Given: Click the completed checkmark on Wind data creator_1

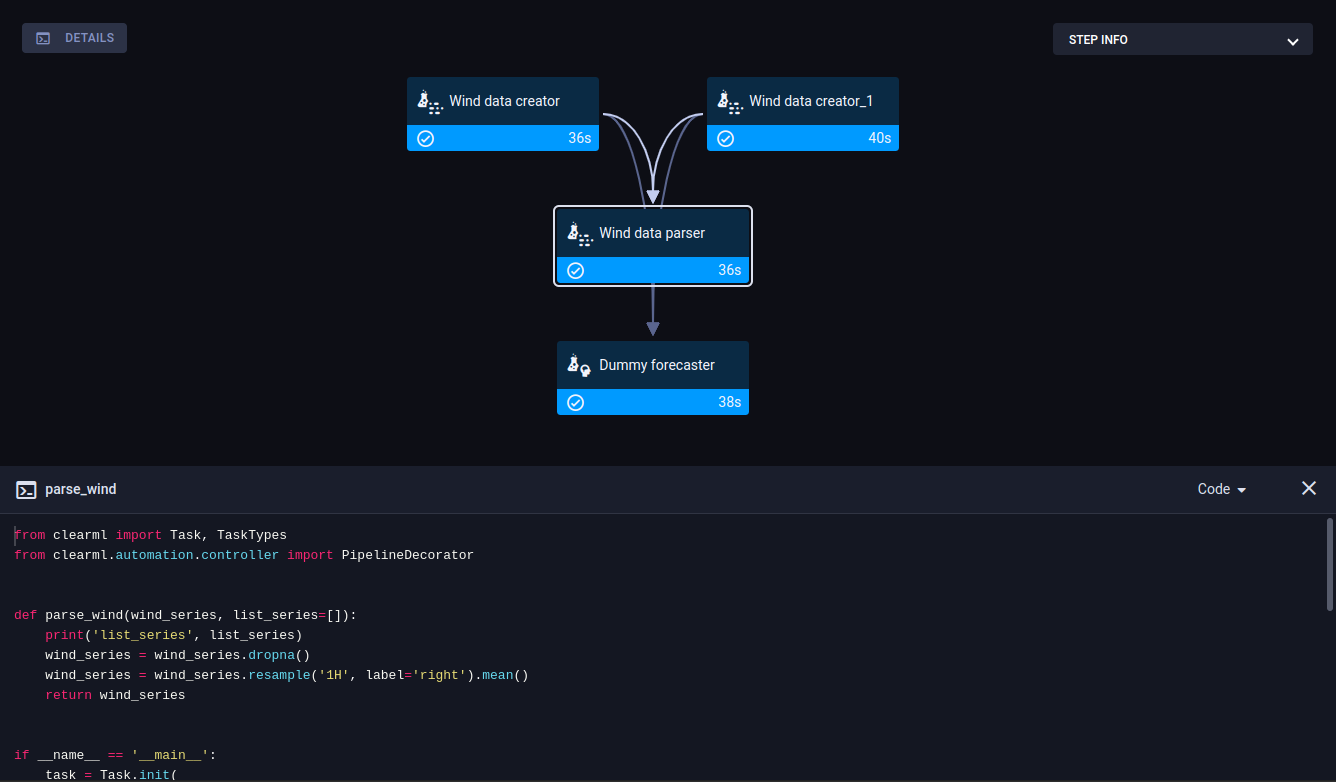Looking at the screenshot, I should click(x=725, y=138).
